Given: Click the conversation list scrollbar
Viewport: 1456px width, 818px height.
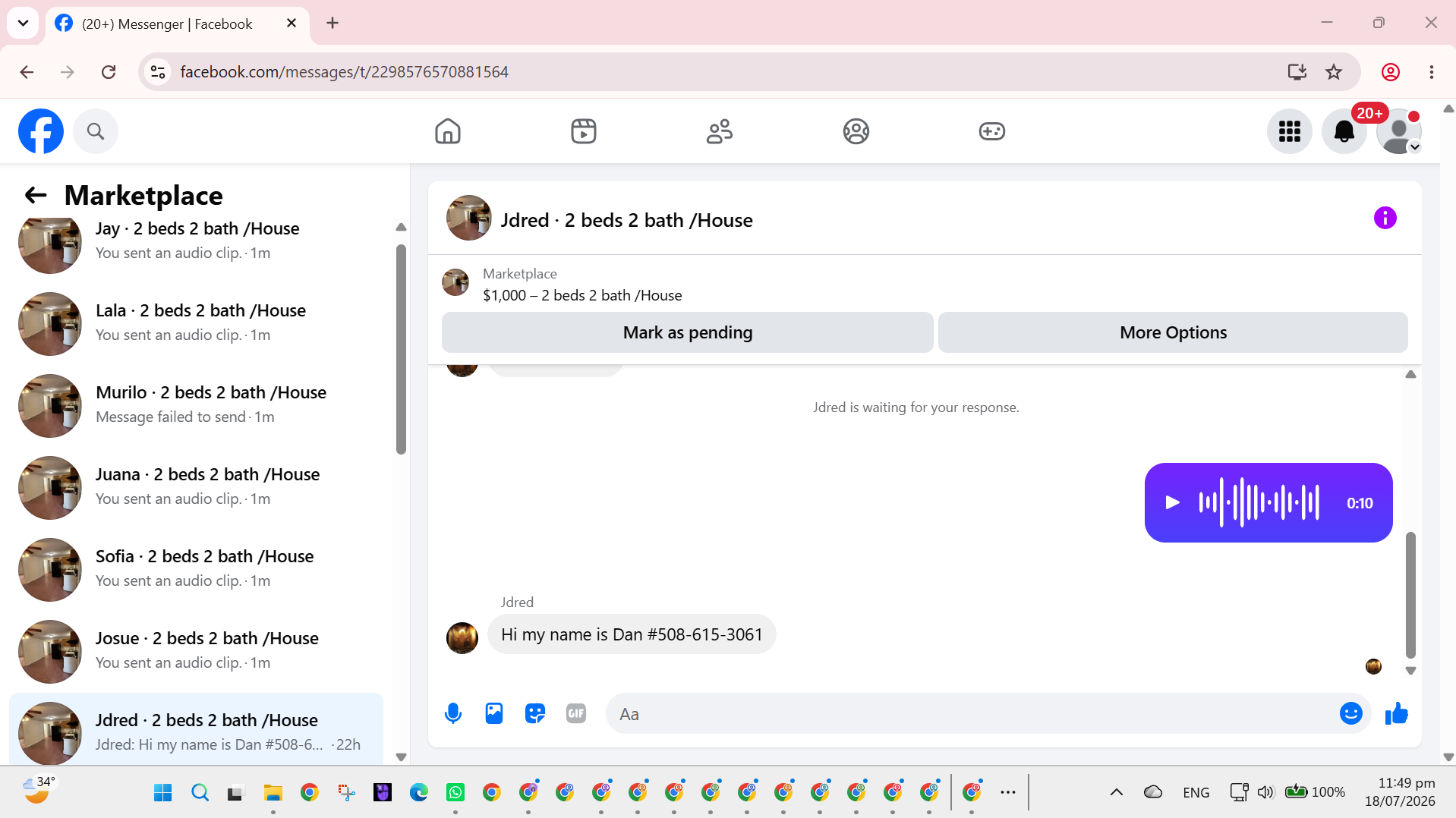Looking at the screenshot, I should (x=401, y=349).
